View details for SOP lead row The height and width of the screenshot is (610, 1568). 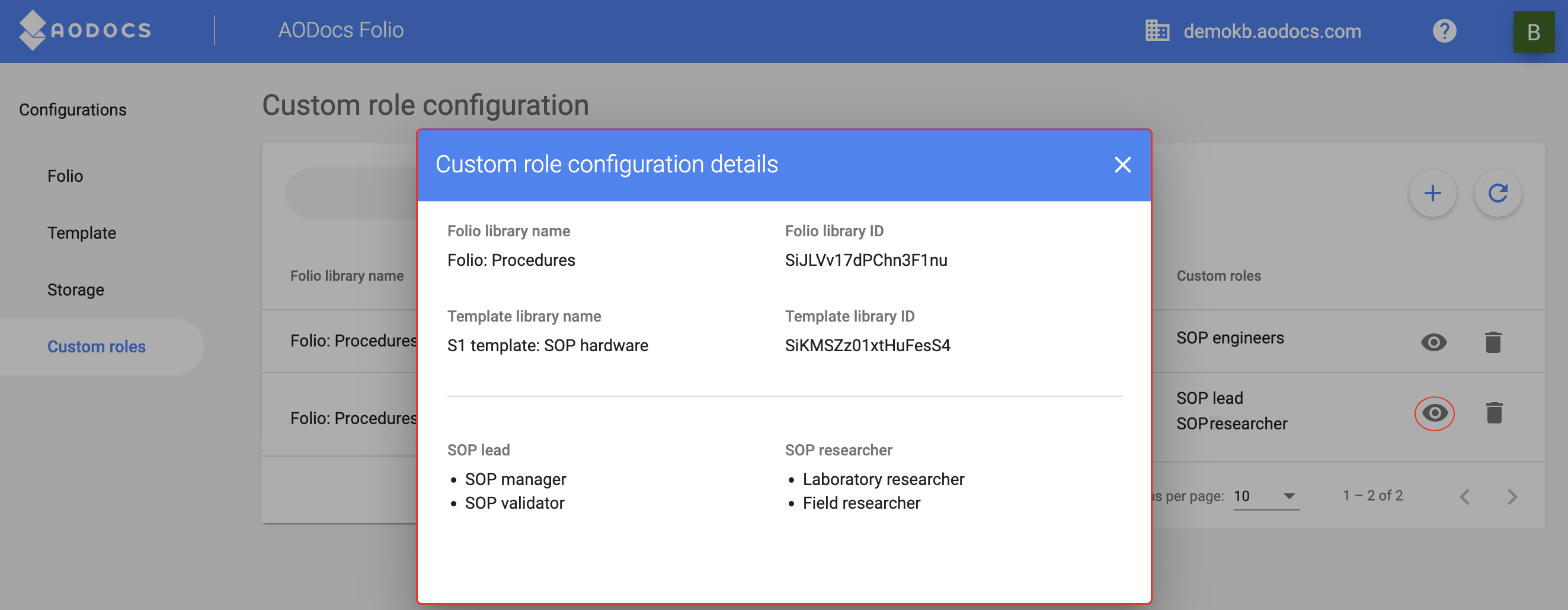pos(1434,413)
